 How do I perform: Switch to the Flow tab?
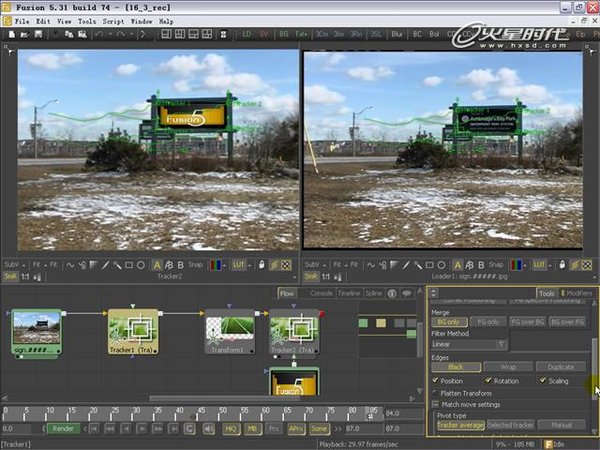[287, 293]
